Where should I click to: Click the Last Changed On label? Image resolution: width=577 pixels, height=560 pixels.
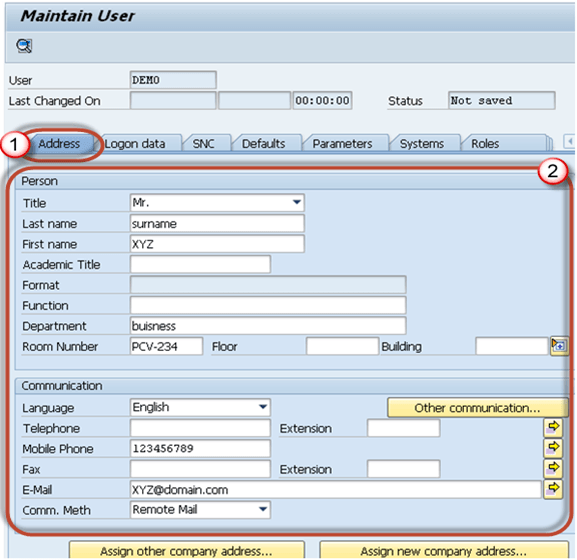(x=54, y=101)
